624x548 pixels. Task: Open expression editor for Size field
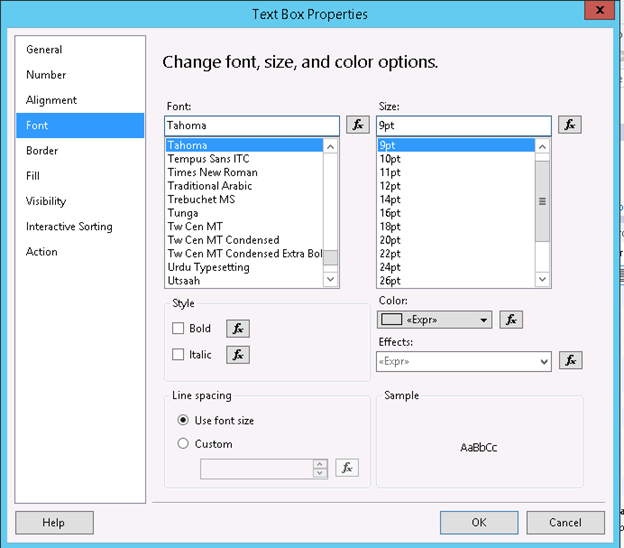(x=570, y=125)
